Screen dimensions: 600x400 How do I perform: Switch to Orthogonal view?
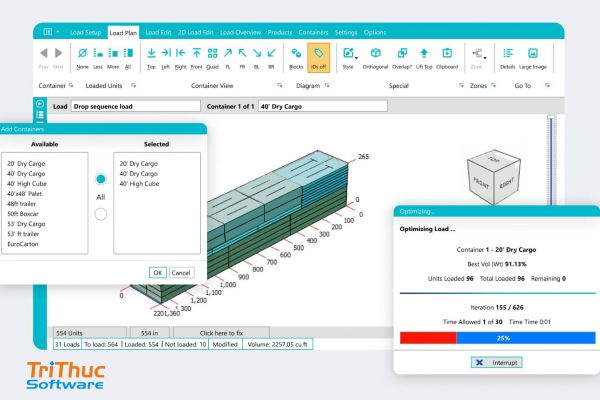click(375, 56)
